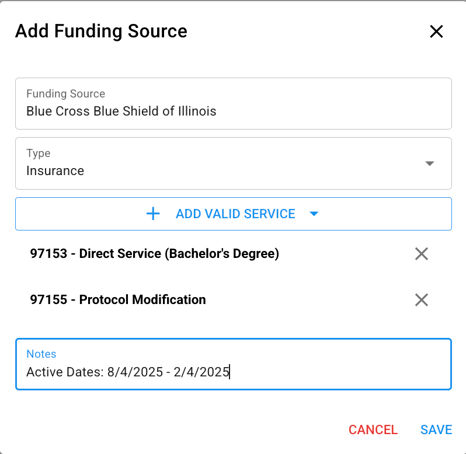Select the Type field showing Insurance
The width and height of the screenshot is (466, 454).
233,163
